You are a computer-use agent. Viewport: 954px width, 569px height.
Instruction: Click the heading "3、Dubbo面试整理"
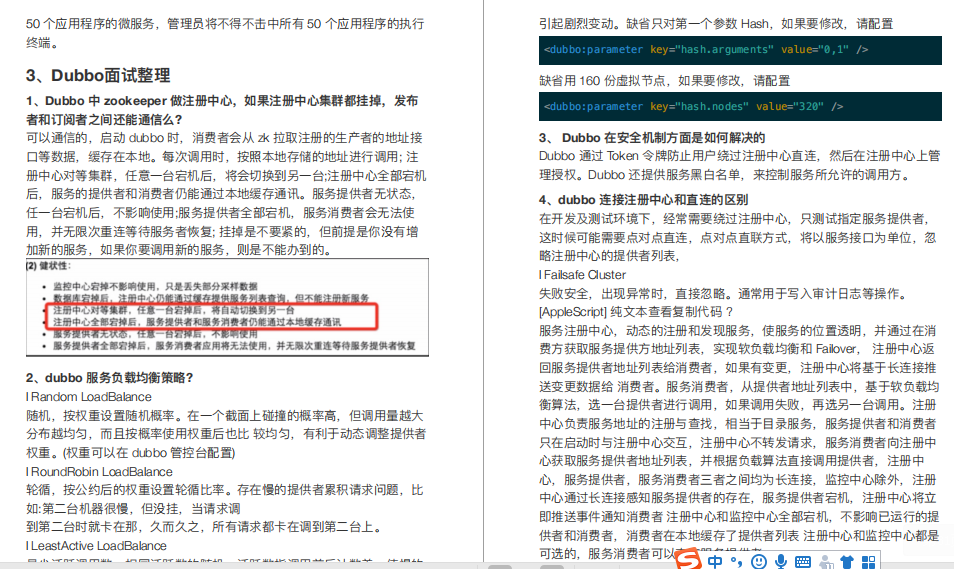98,75
